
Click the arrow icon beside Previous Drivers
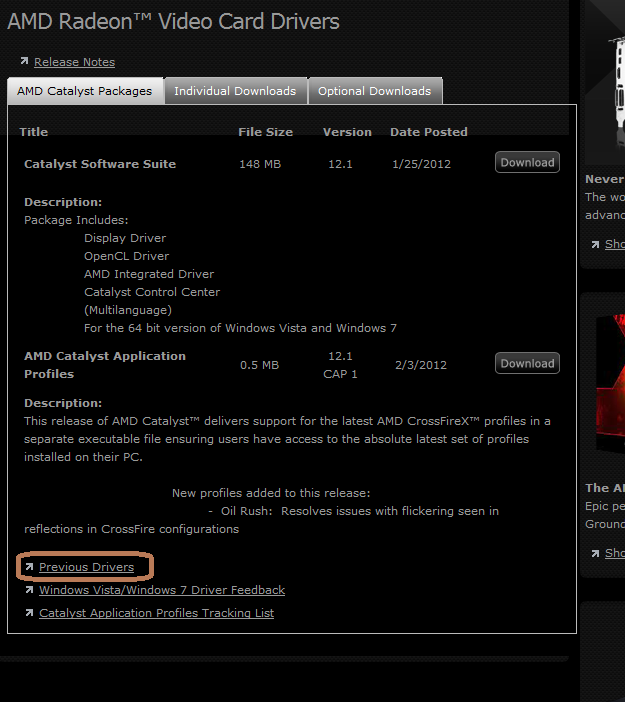click(29, 567)
